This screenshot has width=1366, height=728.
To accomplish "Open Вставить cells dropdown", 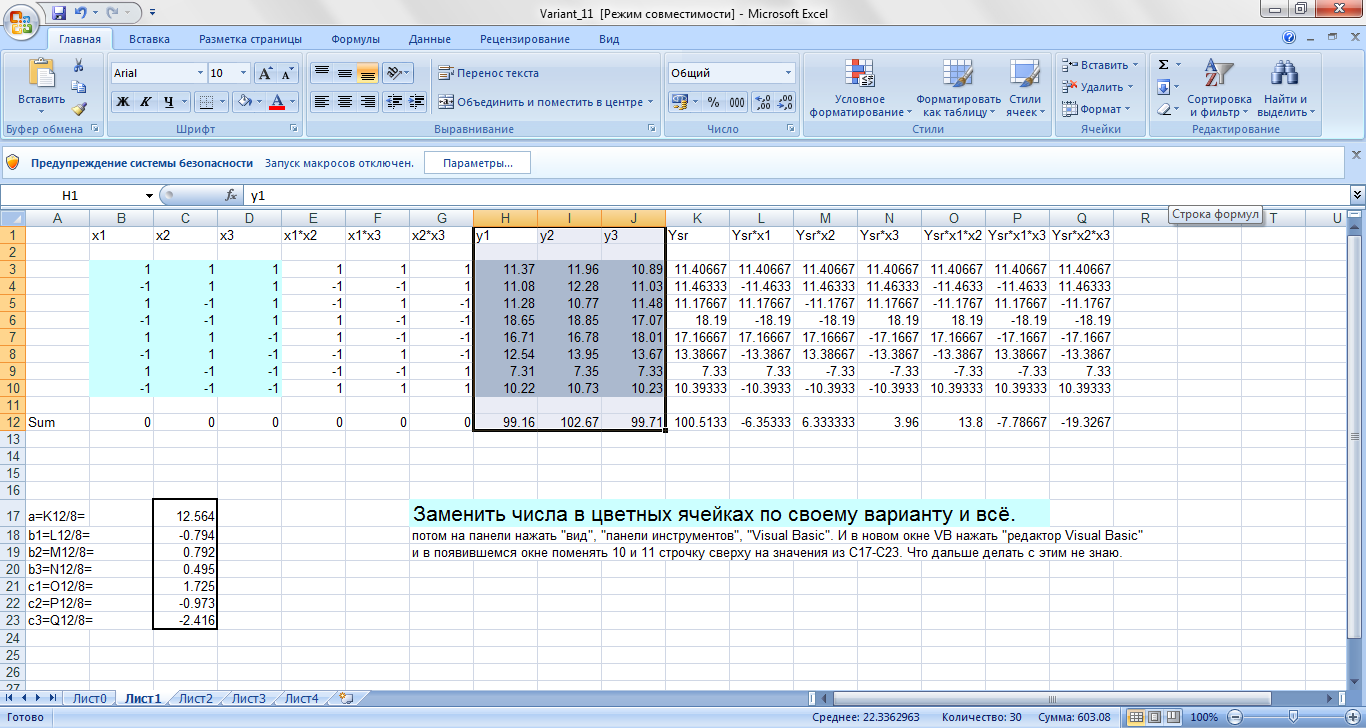I will click(1100, 65).
